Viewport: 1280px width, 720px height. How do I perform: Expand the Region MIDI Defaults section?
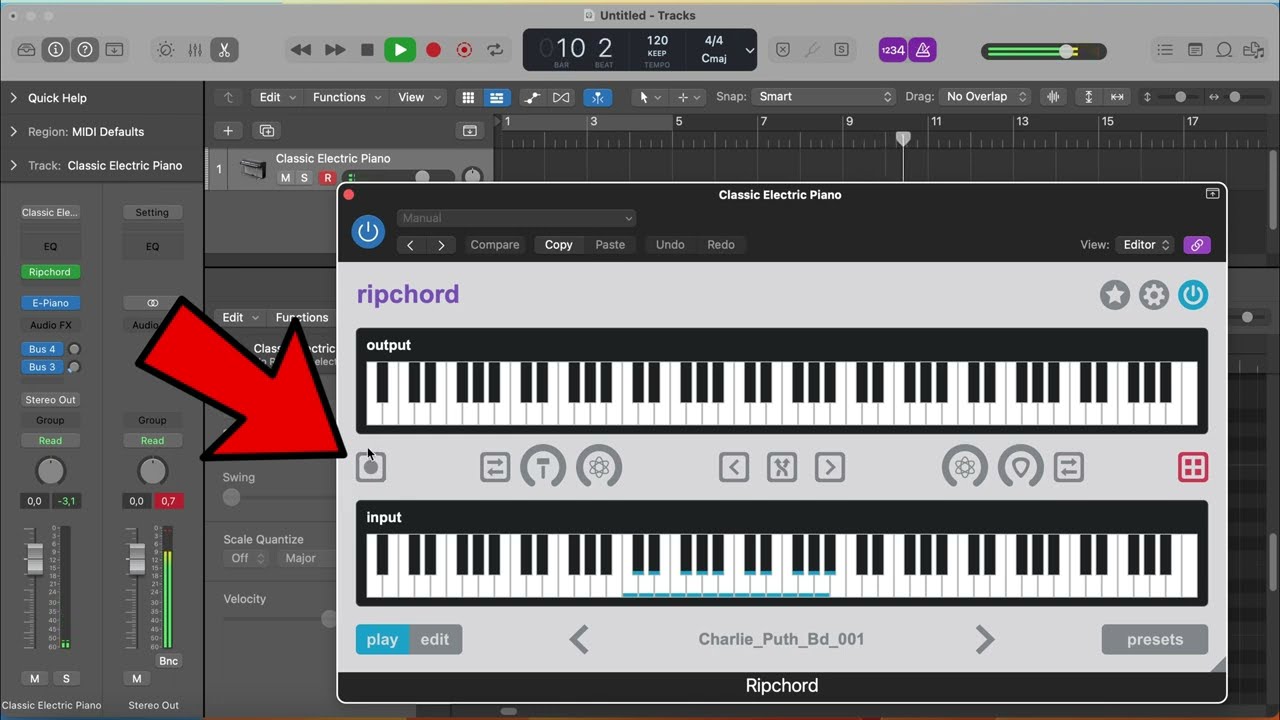[14, 132]
